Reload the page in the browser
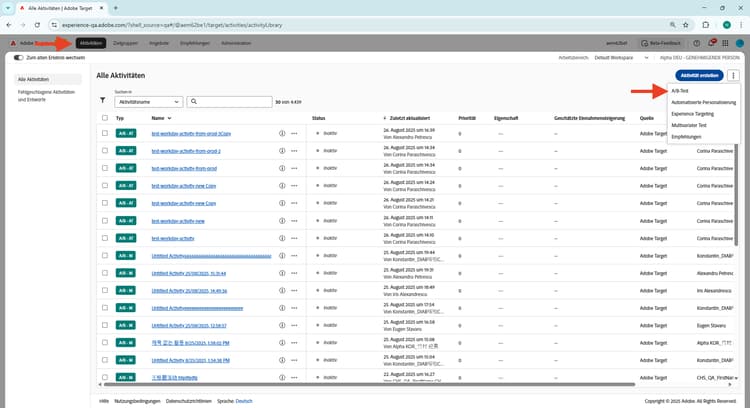 coord(37,25)
